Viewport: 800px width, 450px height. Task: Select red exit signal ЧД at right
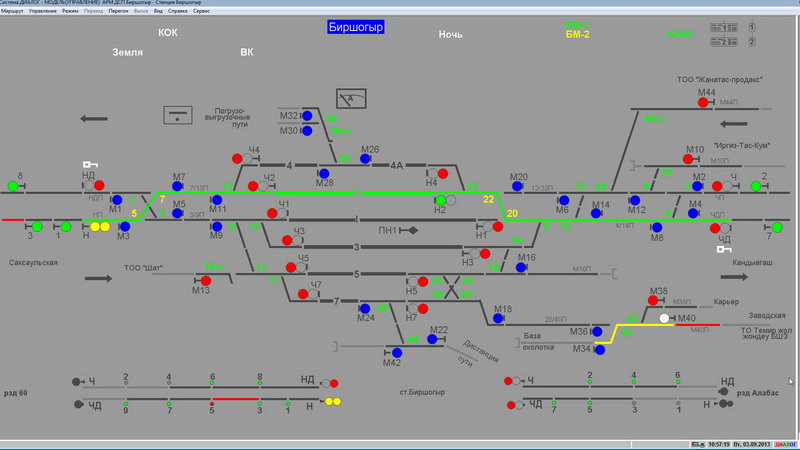(715, 228)
